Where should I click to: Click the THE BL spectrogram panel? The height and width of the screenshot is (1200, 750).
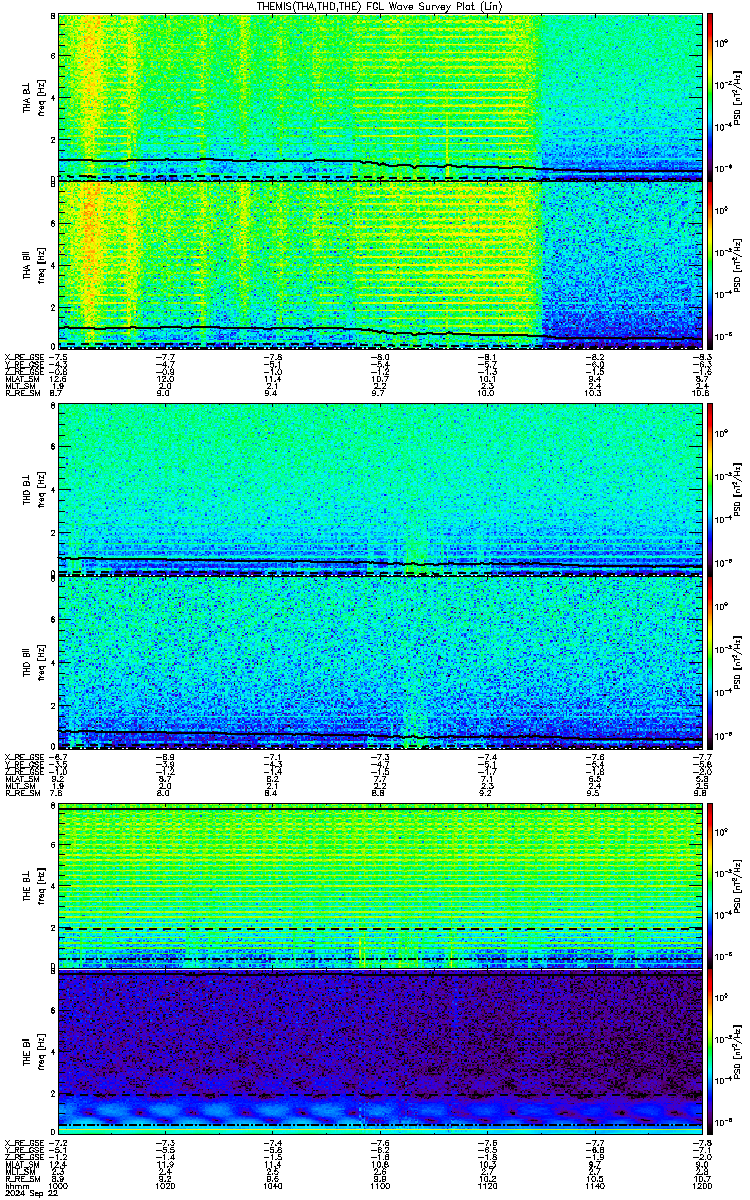380,885
